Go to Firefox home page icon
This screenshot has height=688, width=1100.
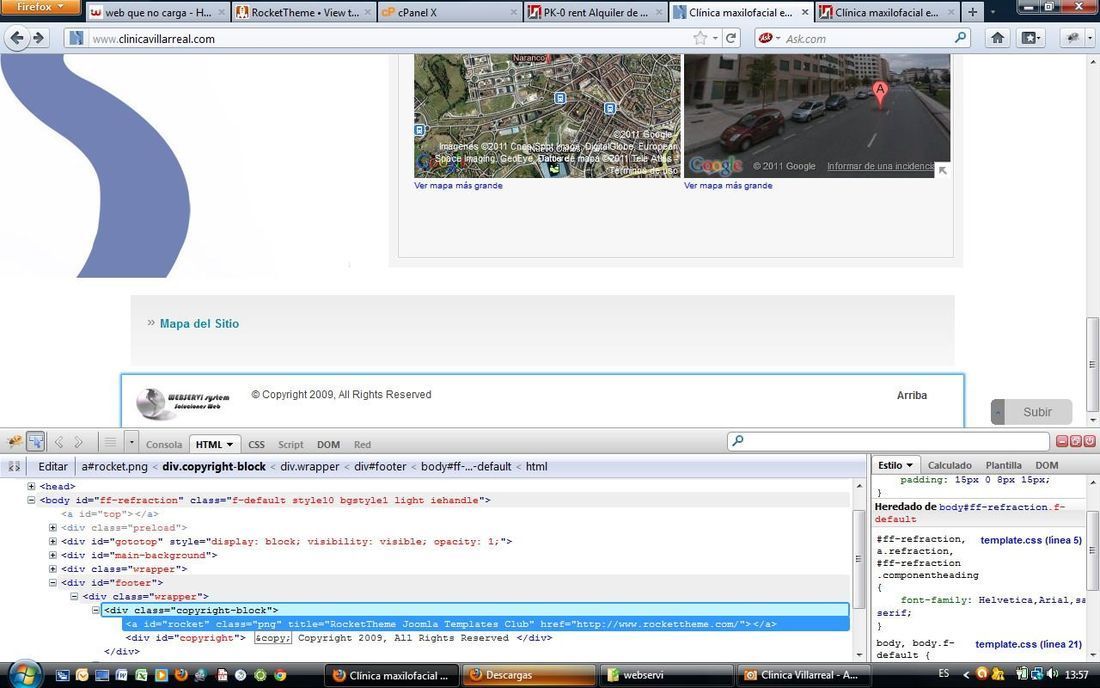[997, 38]
